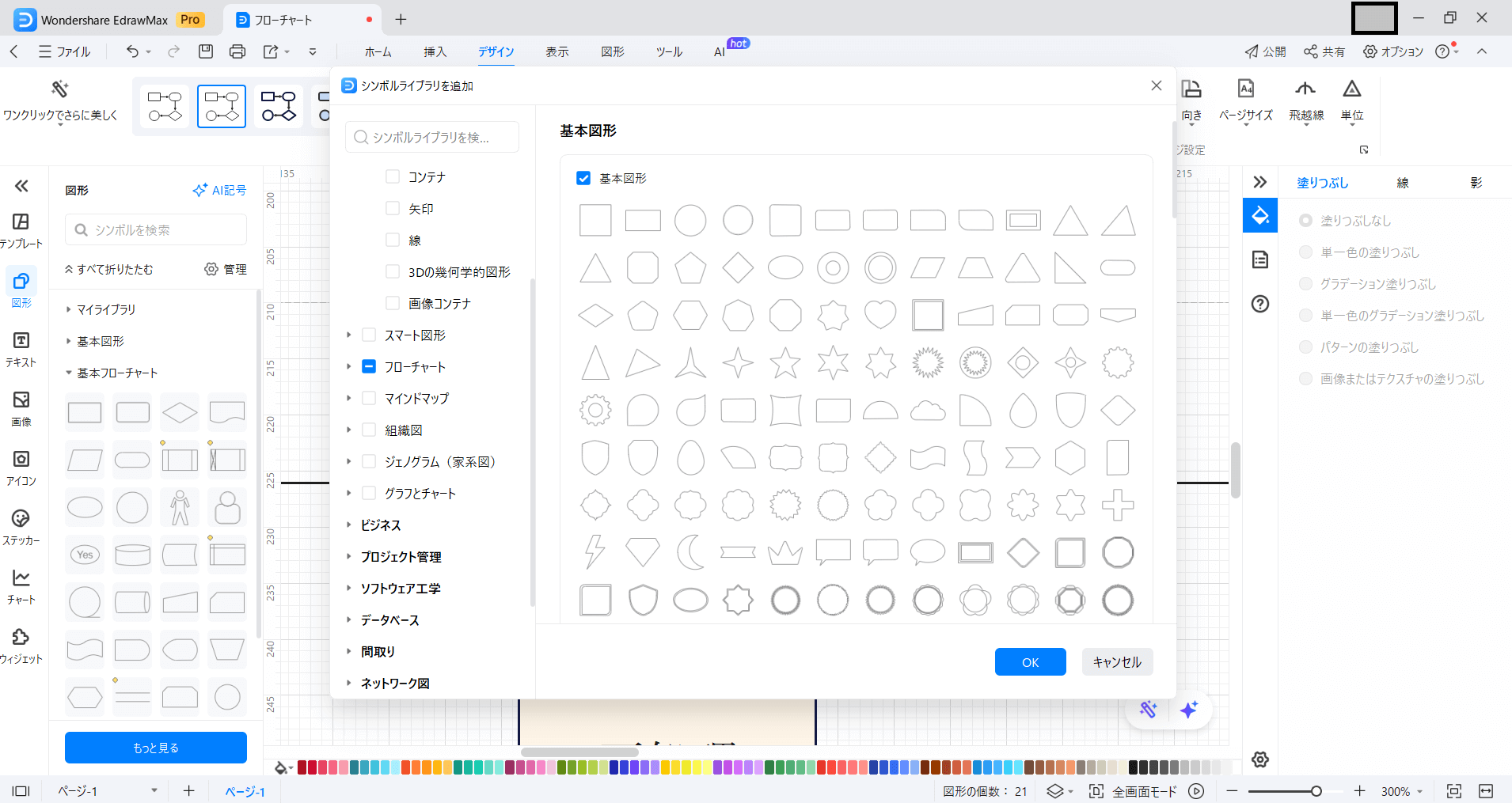Open チャート panel in the left sidebar
Screen dimensions: 1512x803
click(21, 587)
